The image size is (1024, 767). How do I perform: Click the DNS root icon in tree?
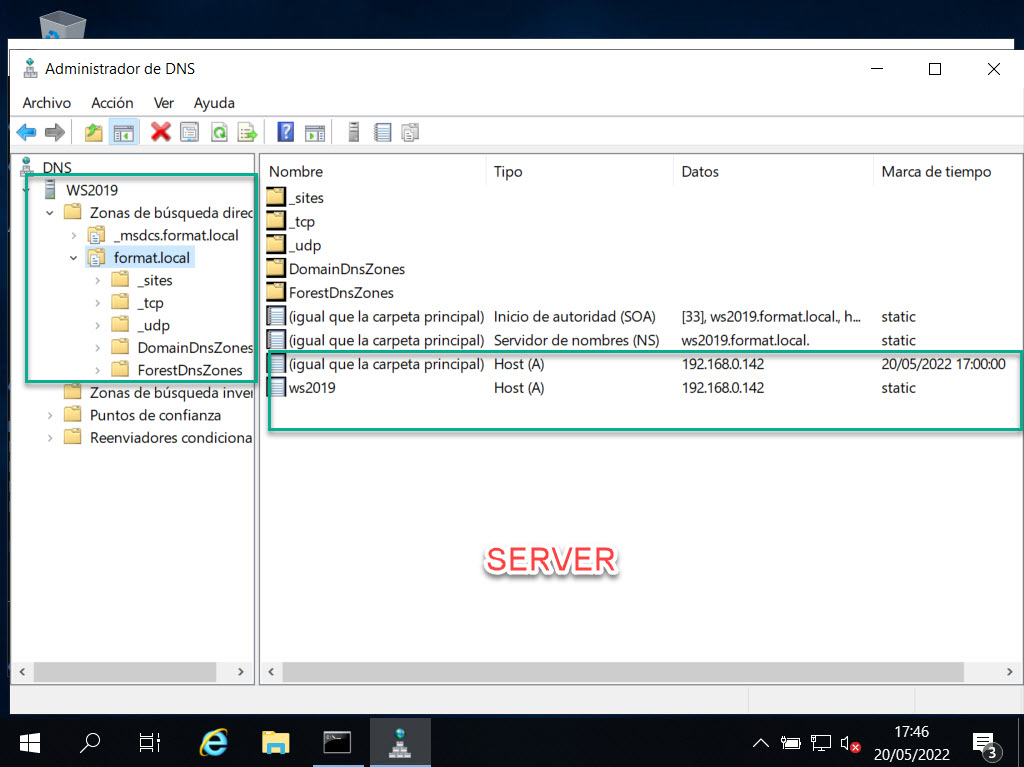[x=27, y=166]
